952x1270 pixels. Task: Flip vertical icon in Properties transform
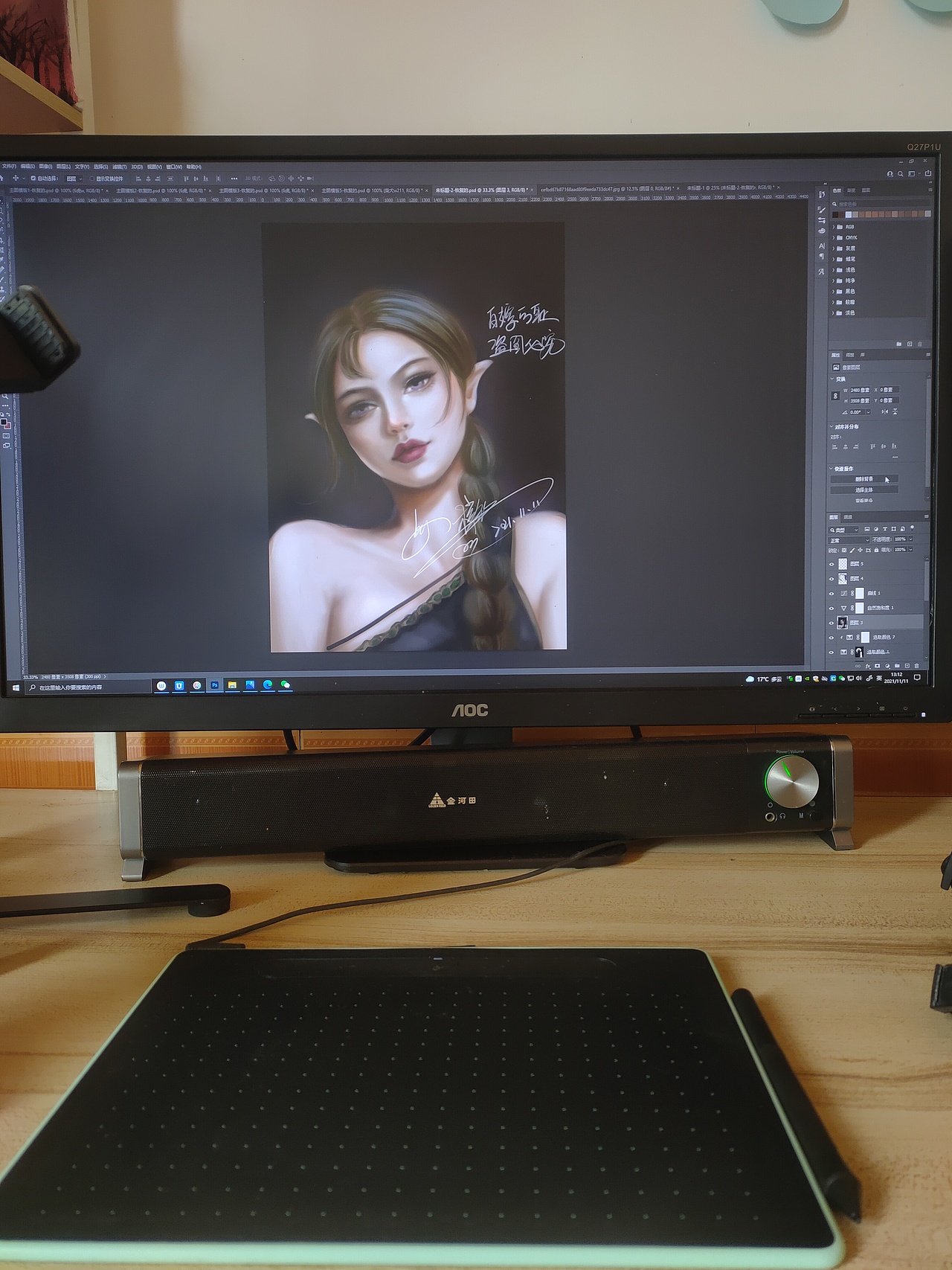pyautogui.click(x=895, y=411)
